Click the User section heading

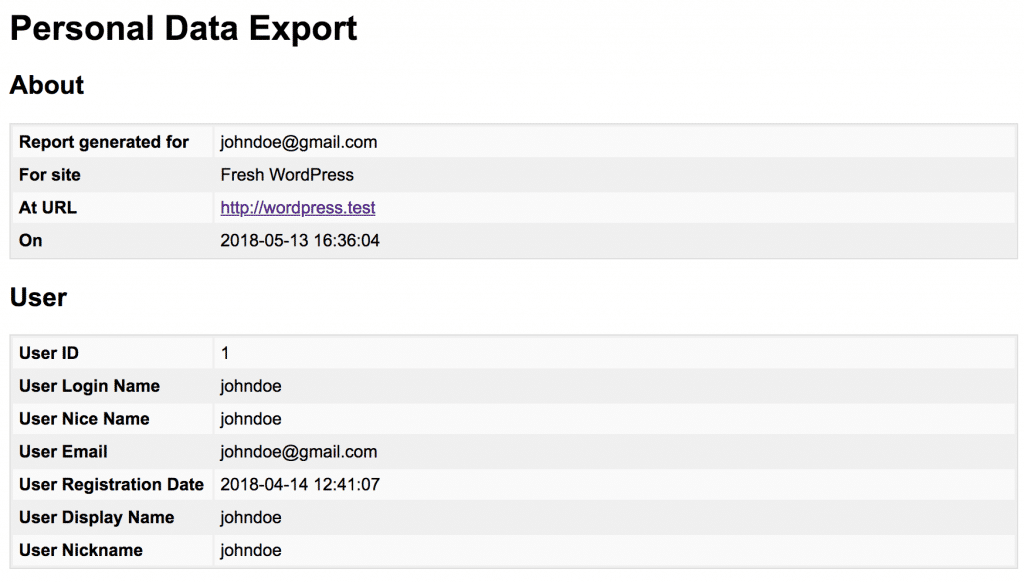[39, 298]
